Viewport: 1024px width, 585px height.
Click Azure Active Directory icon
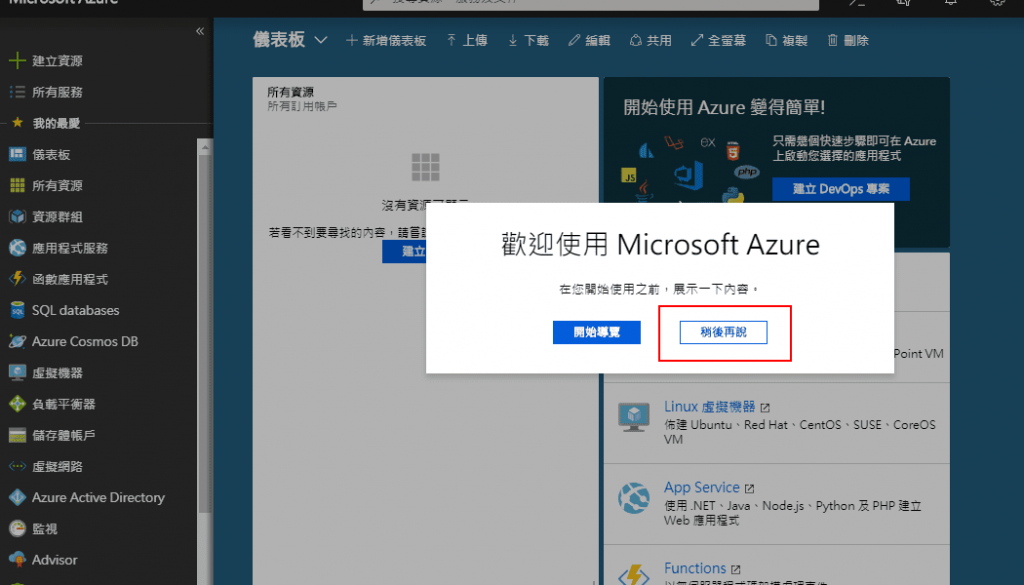point(17,498)
